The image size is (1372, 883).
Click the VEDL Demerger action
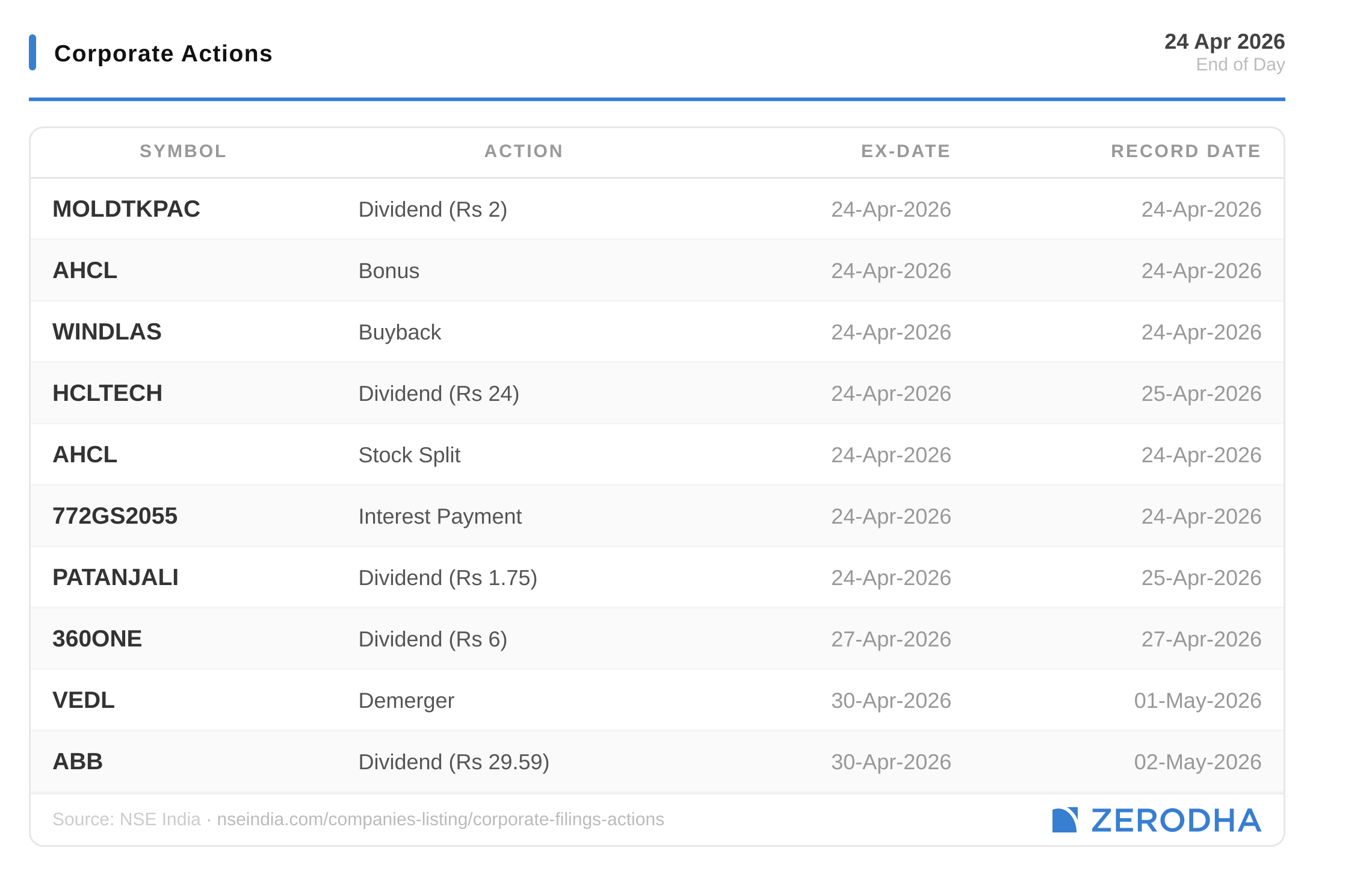406,701
